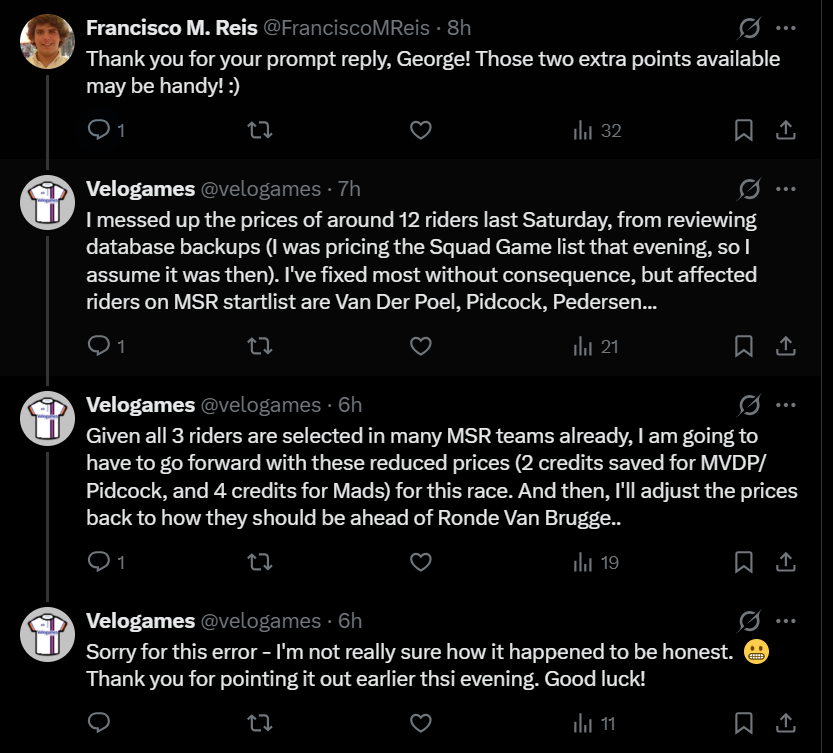833x753 pixels.
Task: Retweet the reduced prices Velogames tweet
Action: [x=259, y=562]
